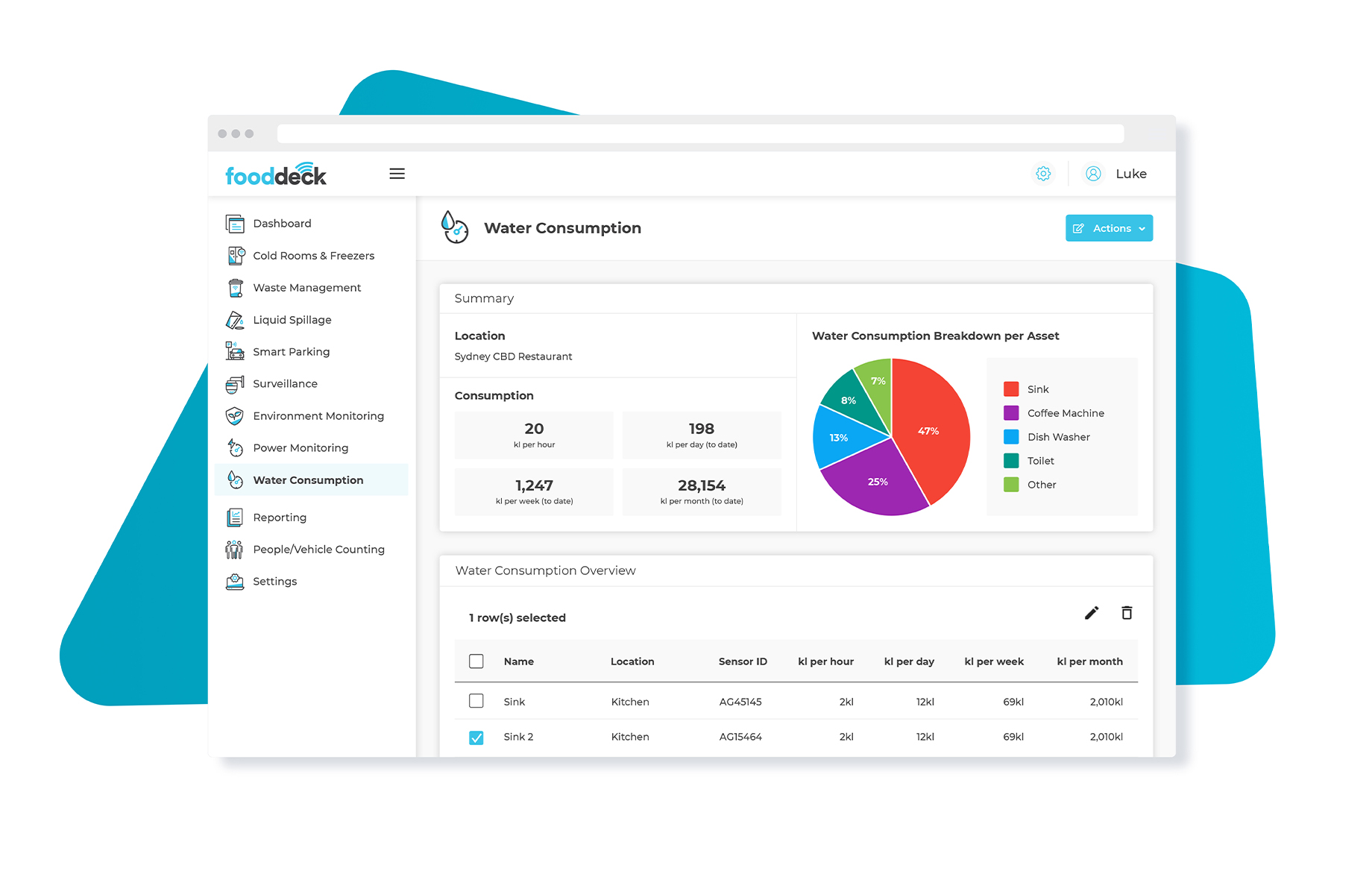The image size is (1372, 871).
Task: Open the Dashboard sidebar icon
Action: [234, 223]
